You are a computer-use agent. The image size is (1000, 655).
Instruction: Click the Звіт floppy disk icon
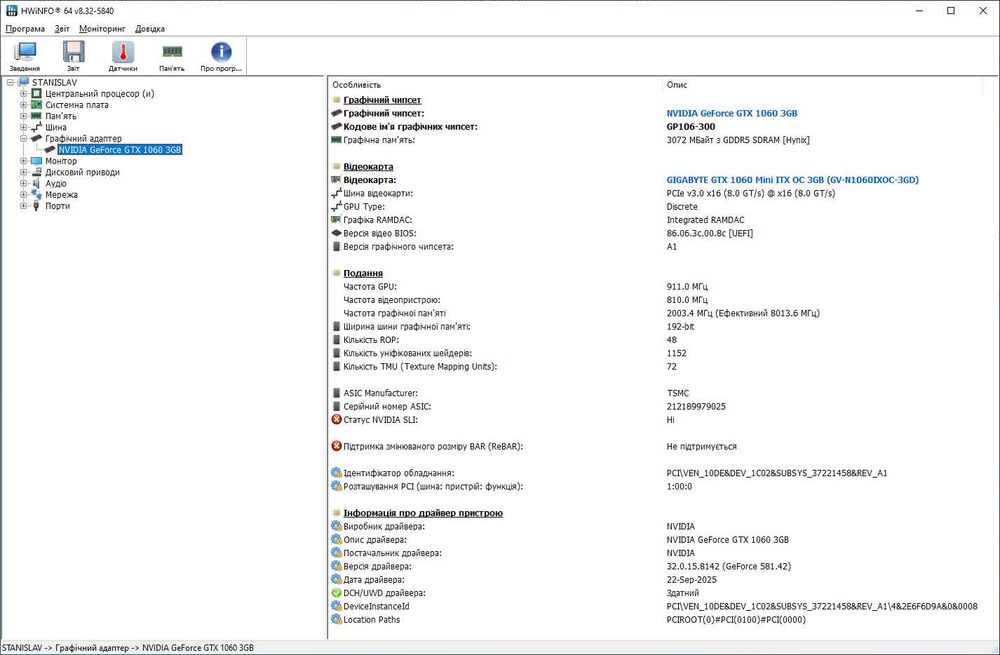73,52
